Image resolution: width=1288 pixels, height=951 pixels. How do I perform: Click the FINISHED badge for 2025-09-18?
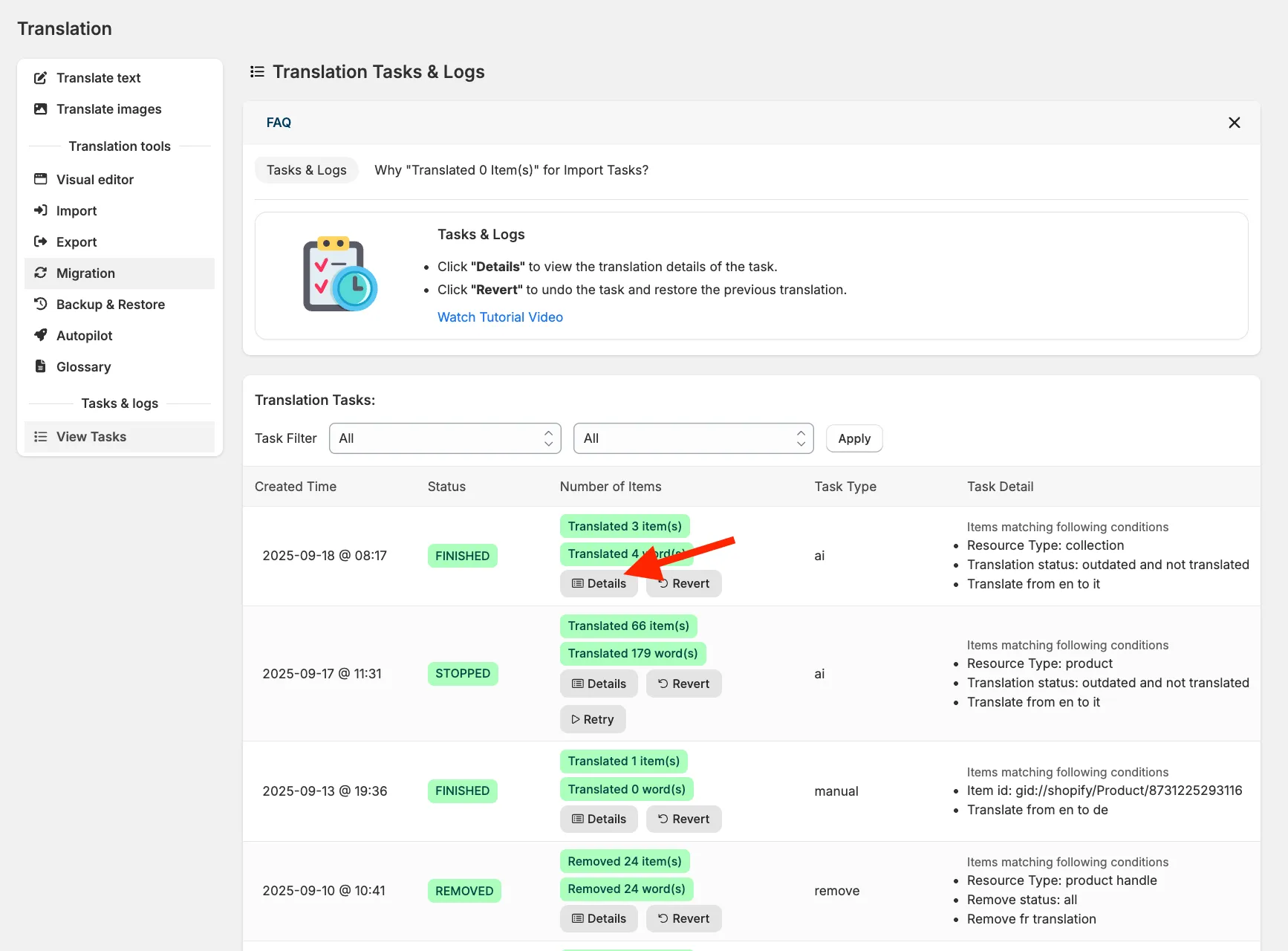(462, 556)
